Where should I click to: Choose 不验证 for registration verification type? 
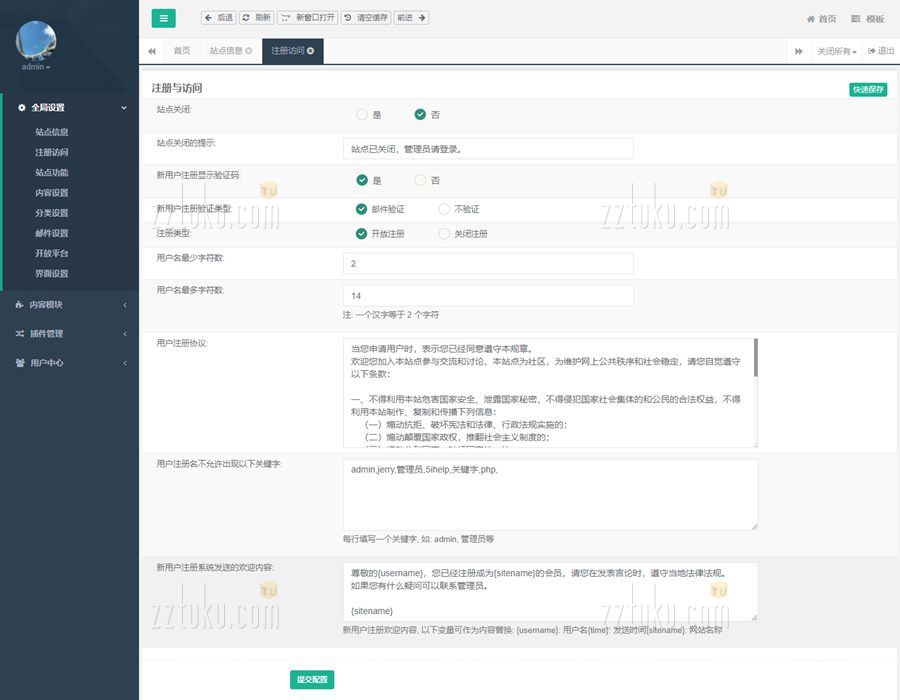444,209
